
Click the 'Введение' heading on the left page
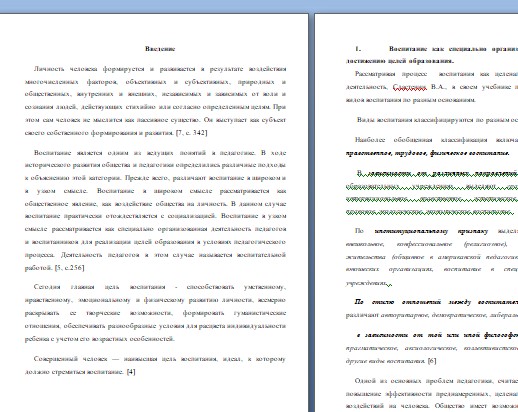point(160,49)
